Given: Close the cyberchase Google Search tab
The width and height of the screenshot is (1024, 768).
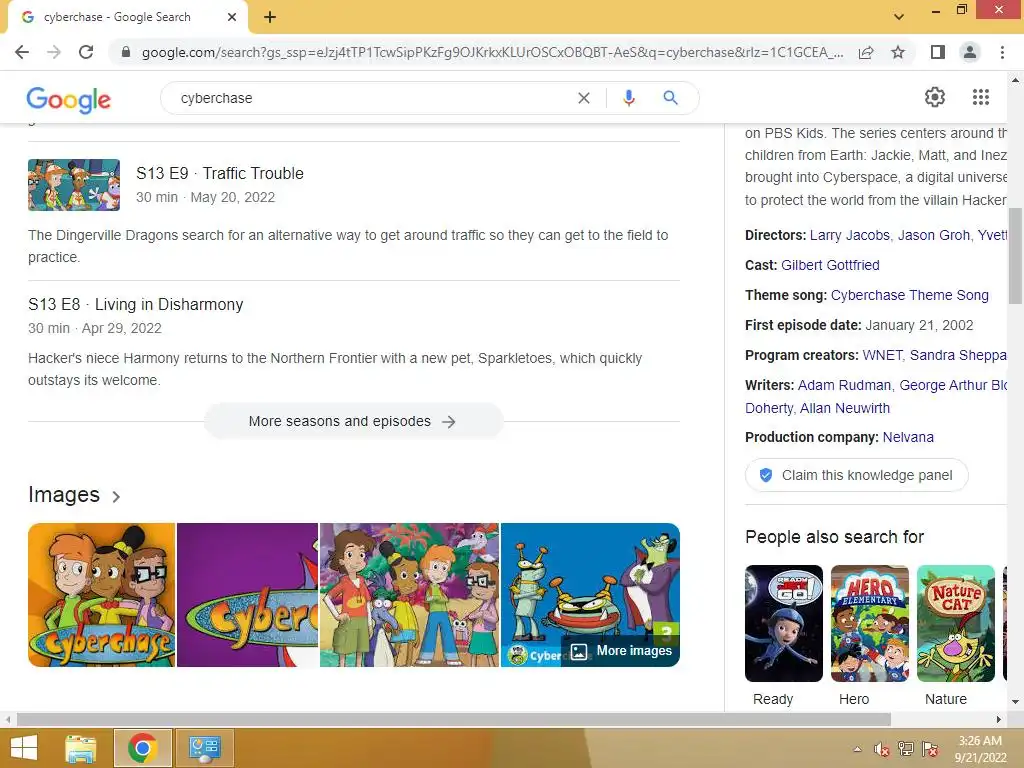Looking at the screenshot, I should click(232, 17).
